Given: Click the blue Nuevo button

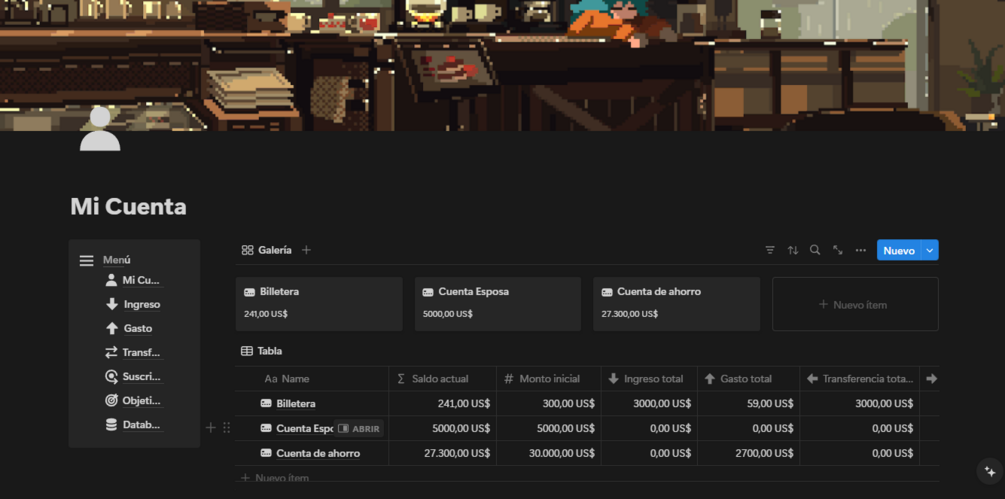Looking at the screenshot, I should coord(899,250).
